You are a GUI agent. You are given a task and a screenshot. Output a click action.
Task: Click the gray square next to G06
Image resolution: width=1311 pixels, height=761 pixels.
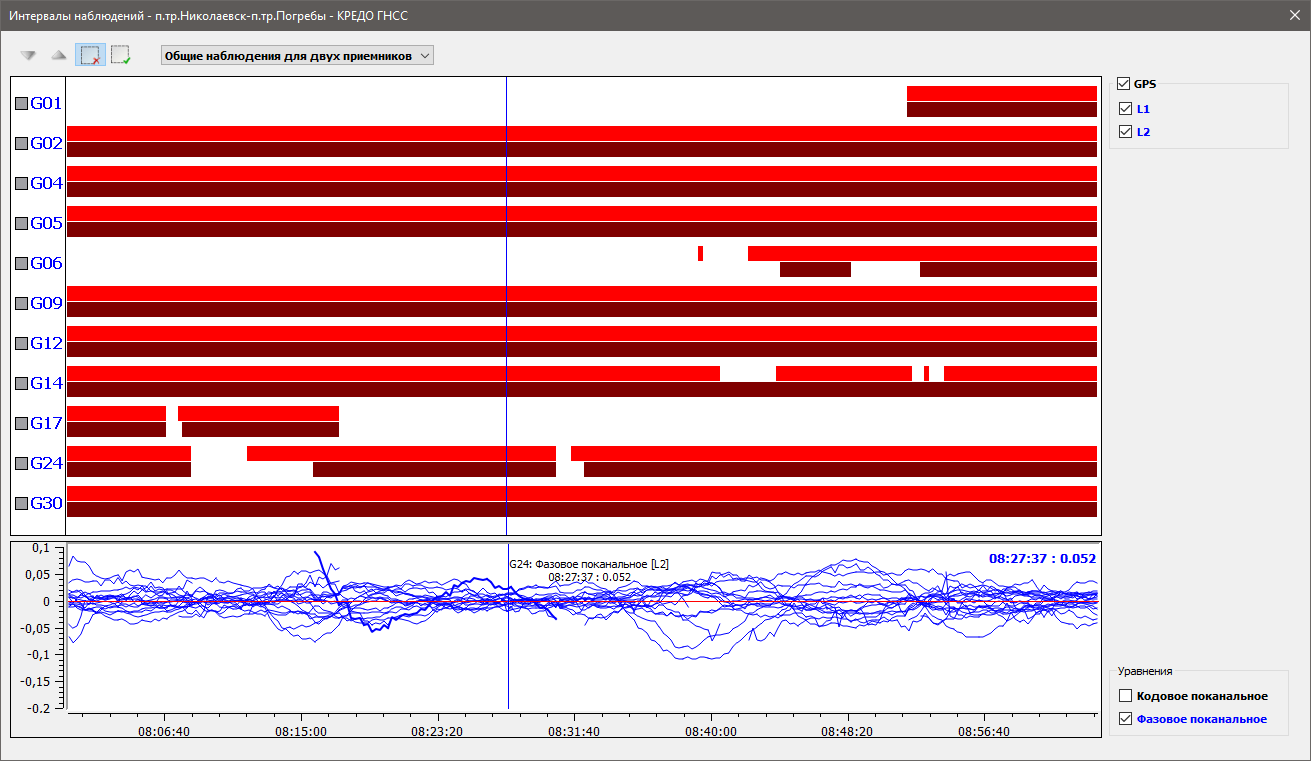point(21,263)
